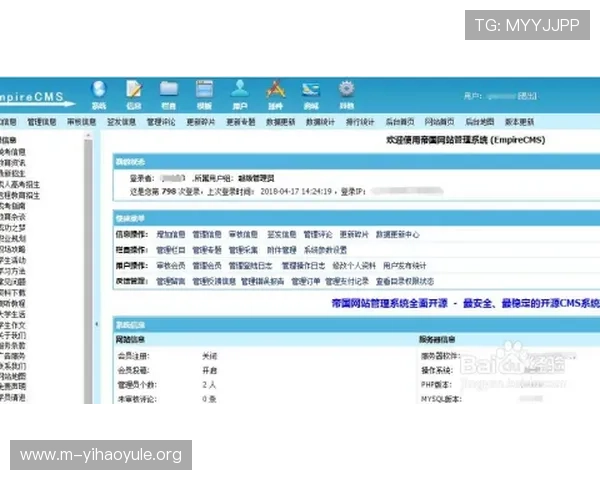Image resolution: width=600 pixels, height=480 pixels.
Task: Open the 修改个人资料 quick link
Action: point(354,266)
